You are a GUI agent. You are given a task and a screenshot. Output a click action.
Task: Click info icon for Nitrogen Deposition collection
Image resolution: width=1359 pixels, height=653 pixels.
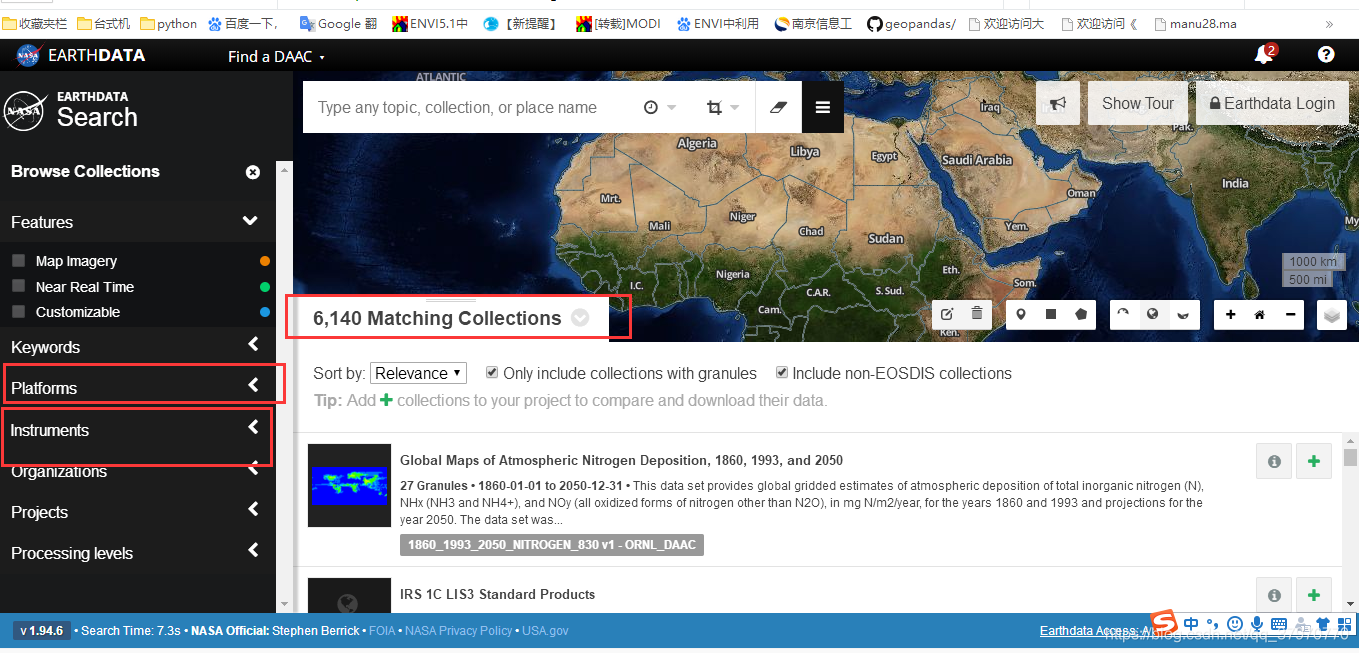coord(1274,461)
